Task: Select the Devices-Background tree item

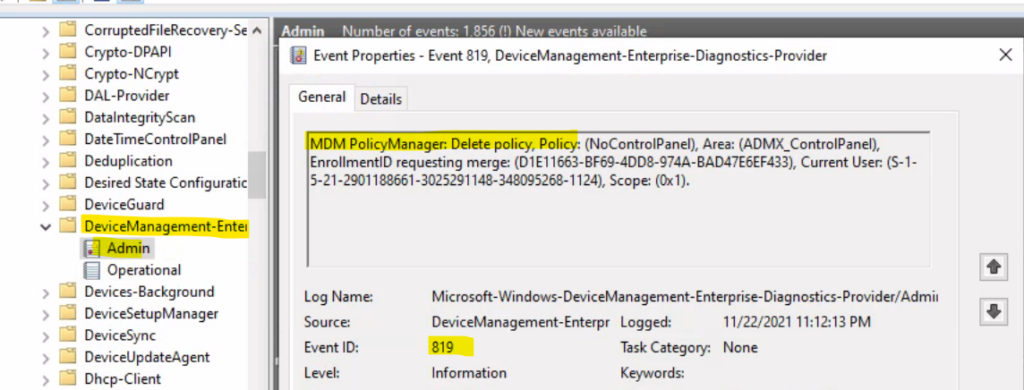Action: tap(150, 291)
